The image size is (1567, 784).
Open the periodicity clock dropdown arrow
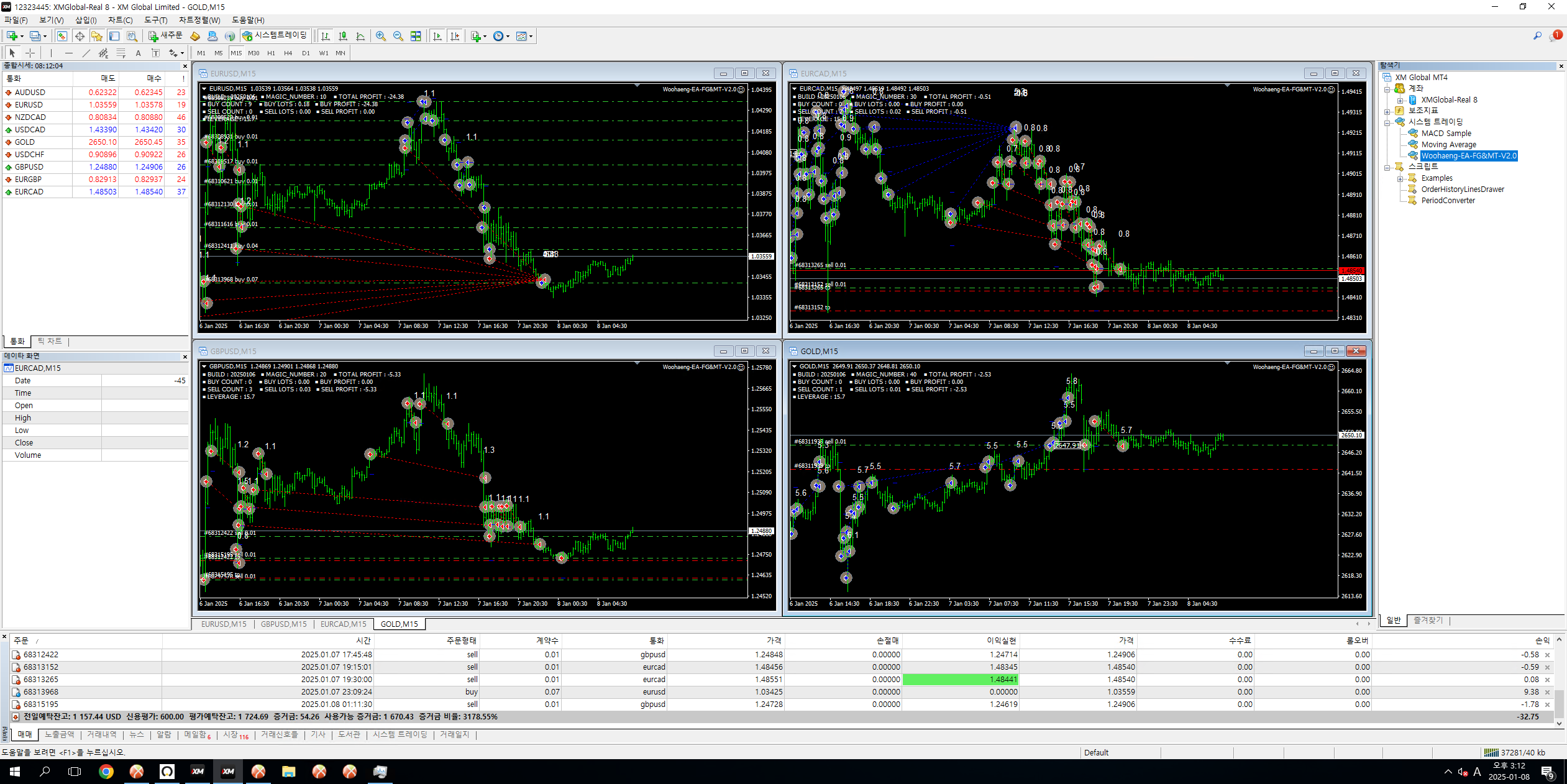point(508,37)
